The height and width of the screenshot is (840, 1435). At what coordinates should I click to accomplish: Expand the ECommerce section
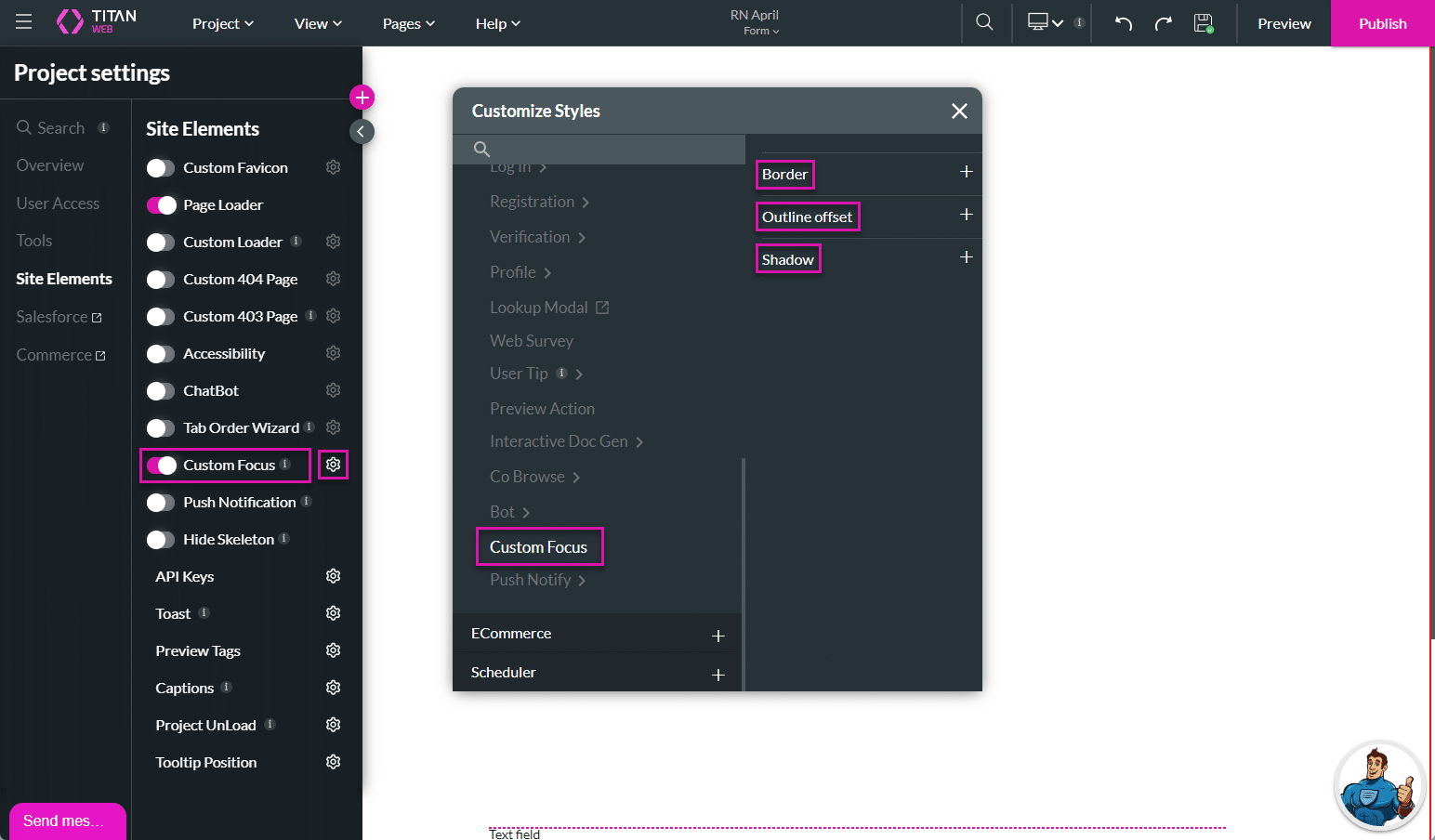tap(717, 636)
